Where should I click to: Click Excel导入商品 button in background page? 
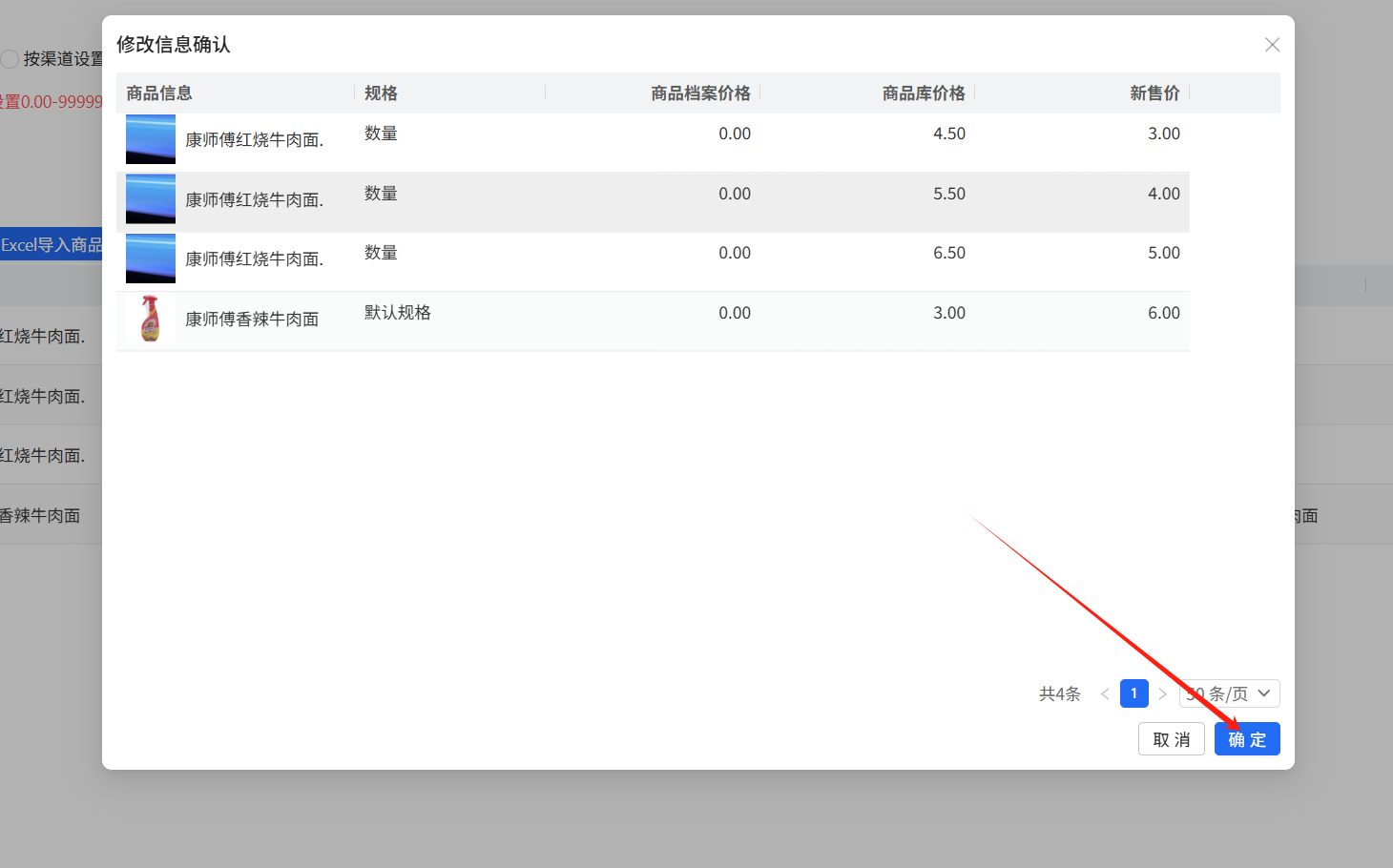(52, 245)
